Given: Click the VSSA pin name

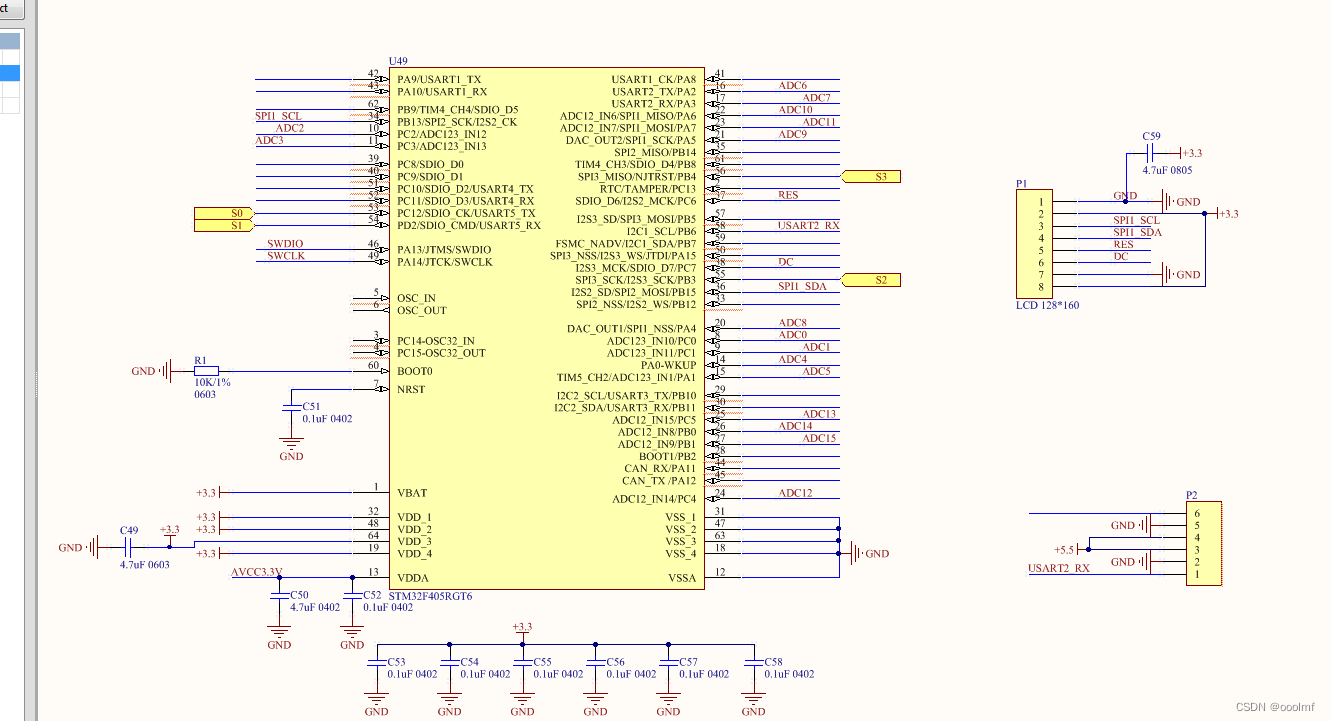Looking at the screenshot, I should pos(682,578).
